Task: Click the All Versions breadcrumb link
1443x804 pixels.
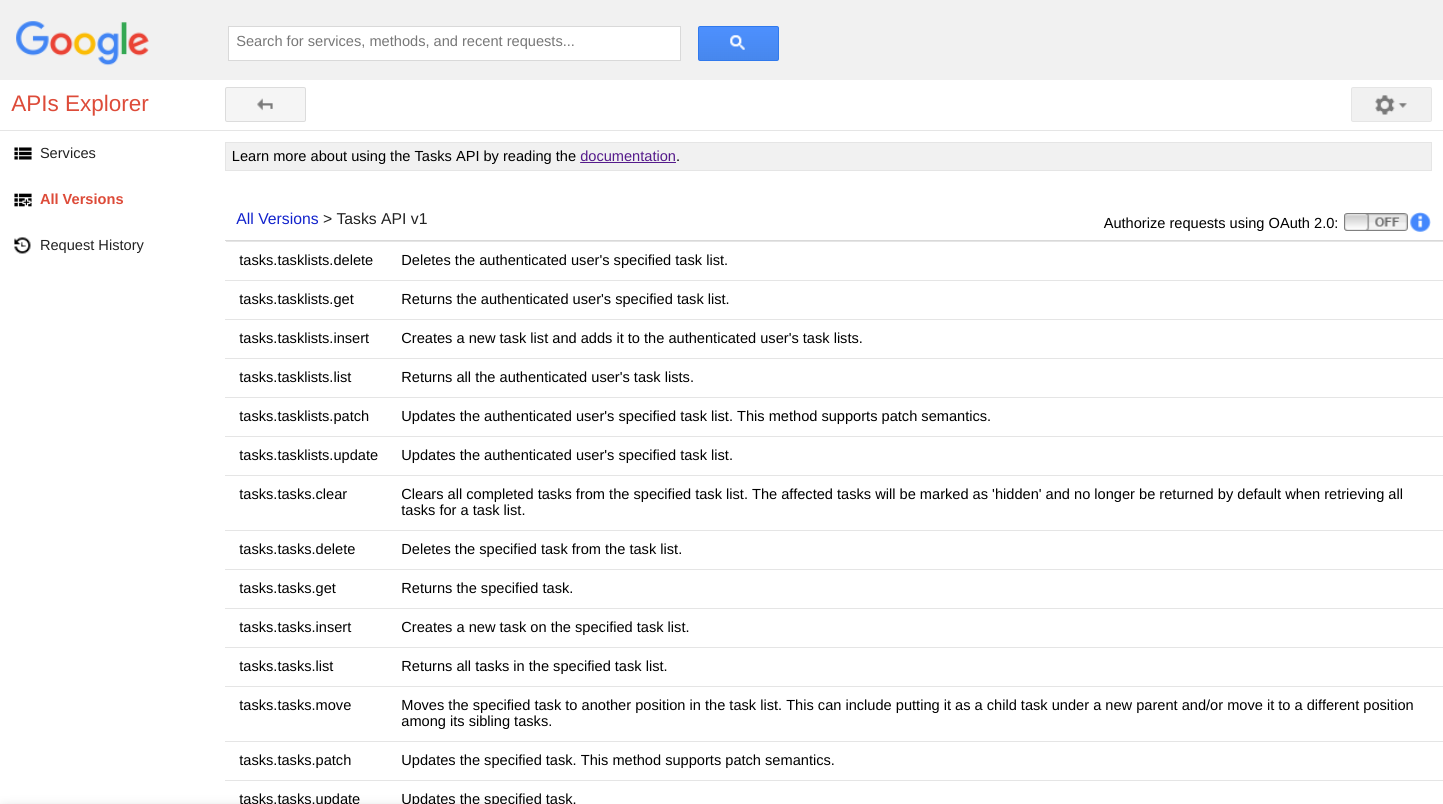Action: click(x=277, y=218)
